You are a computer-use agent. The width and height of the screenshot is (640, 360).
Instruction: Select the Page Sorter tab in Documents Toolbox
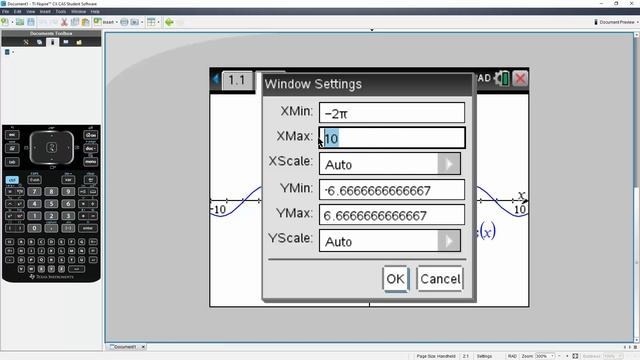click(x=39, y=42)
